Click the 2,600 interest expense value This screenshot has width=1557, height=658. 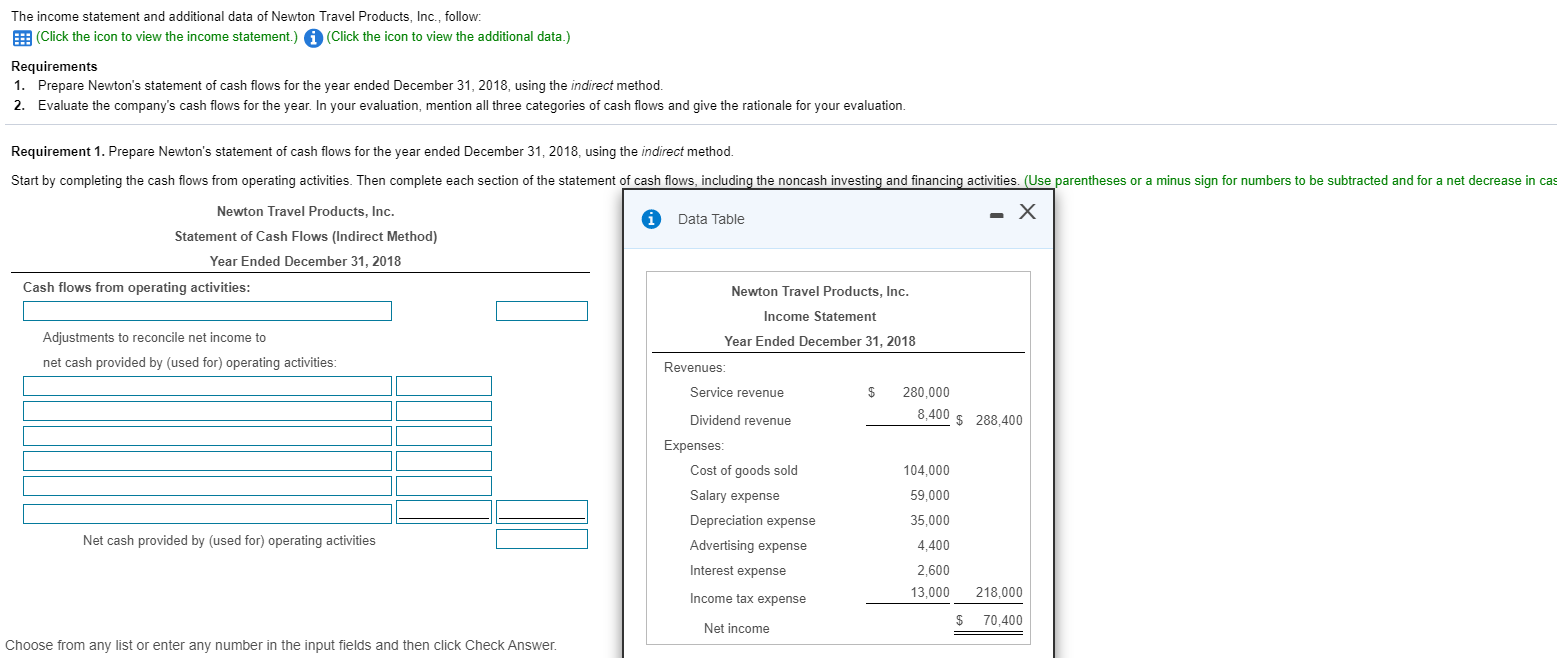point(934,571)
